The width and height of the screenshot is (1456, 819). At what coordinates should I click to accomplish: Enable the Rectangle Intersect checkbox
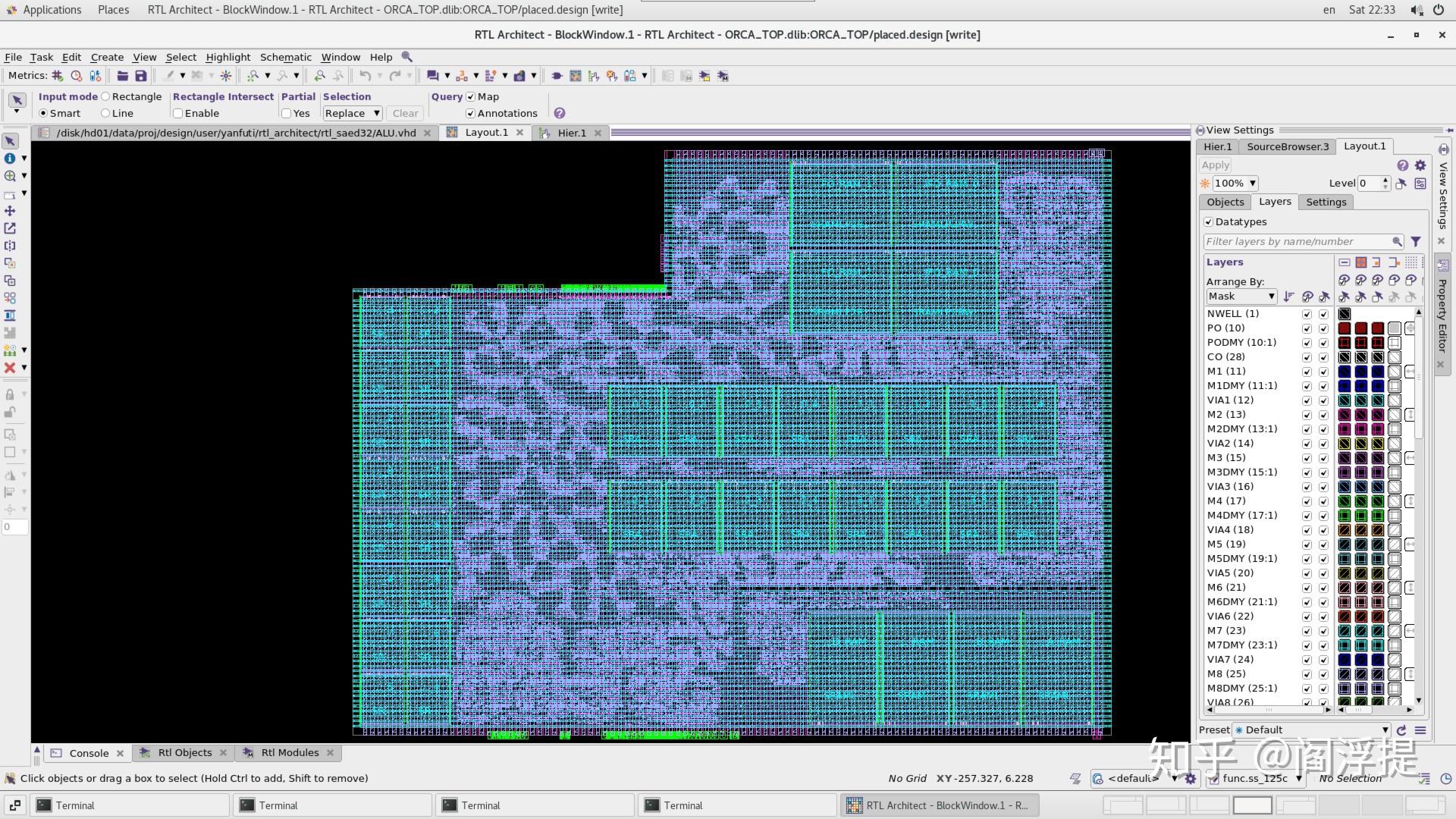click(x=177, y=114)
